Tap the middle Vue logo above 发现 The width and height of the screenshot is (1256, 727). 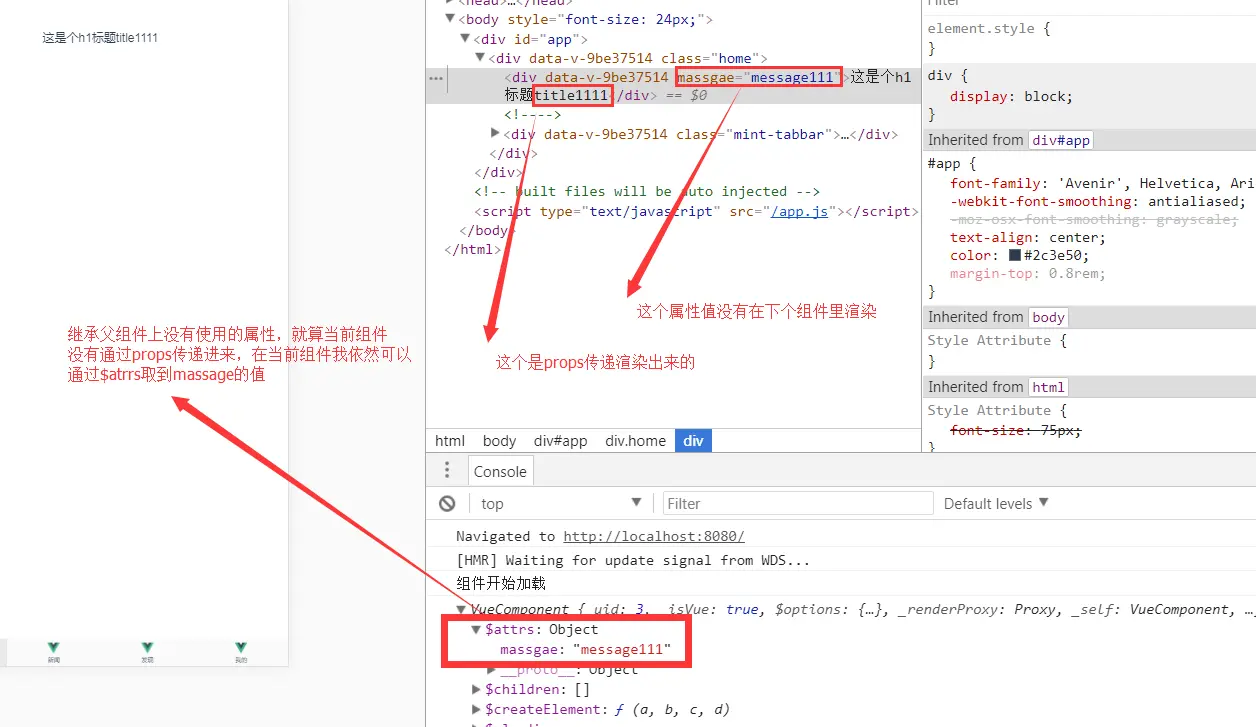pyautogui.click(x=148, y=648)
